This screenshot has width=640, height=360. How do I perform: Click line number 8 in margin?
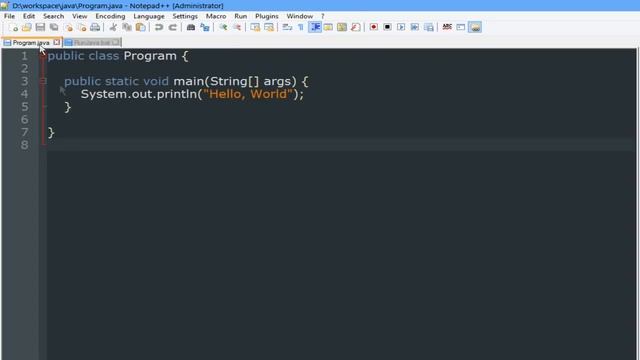[24, 145]
